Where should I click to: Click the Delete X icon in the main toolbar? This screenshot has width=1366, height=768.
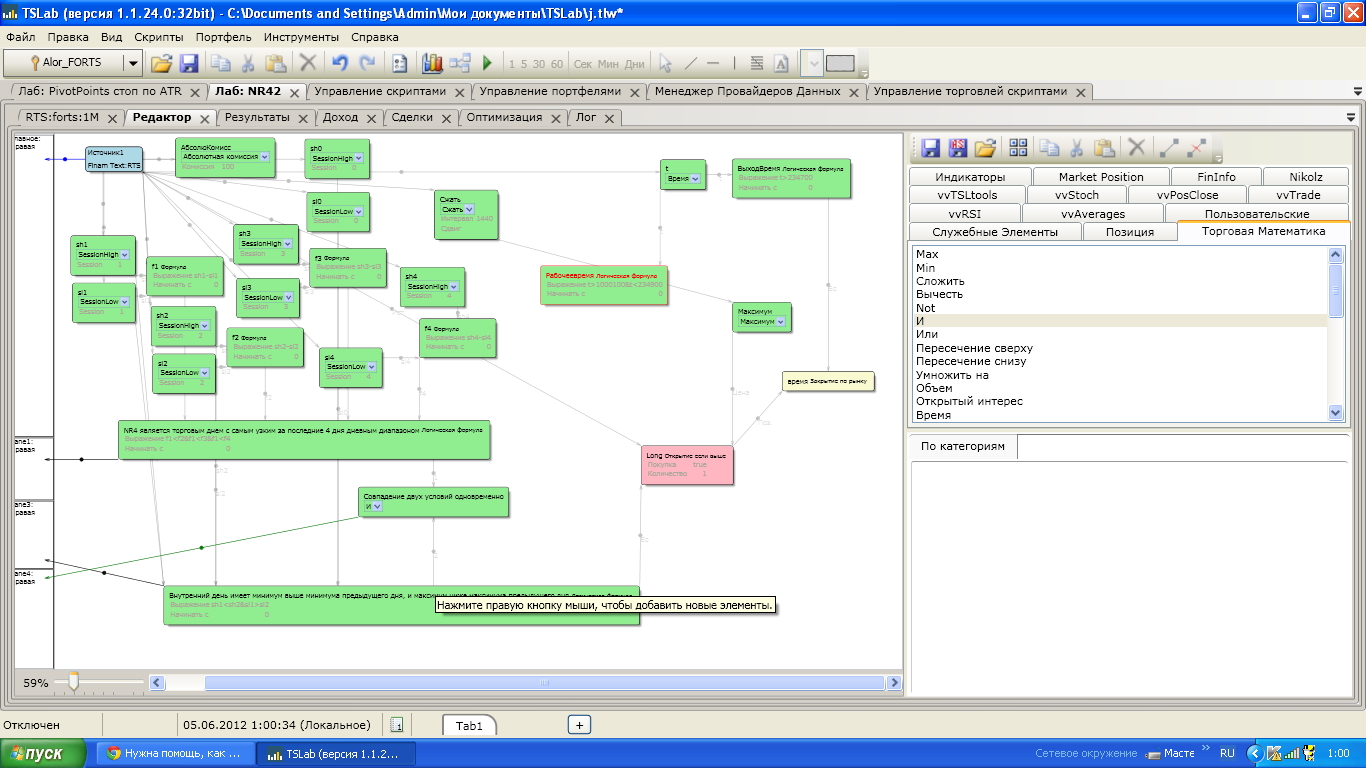(x=308, y=63)
